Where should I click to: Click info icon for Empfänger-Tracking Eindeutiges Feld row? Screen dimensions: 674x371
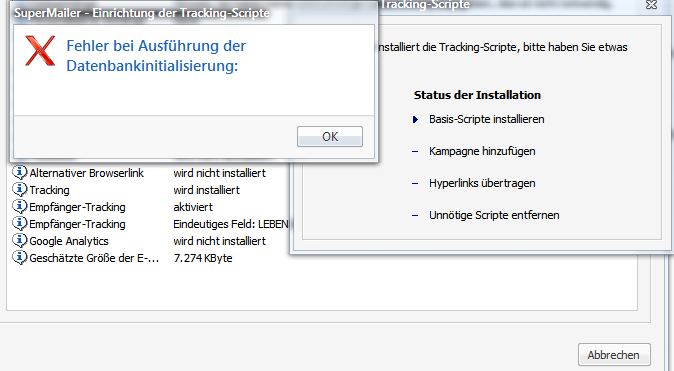pyautogui.click(x=19, y=224)
